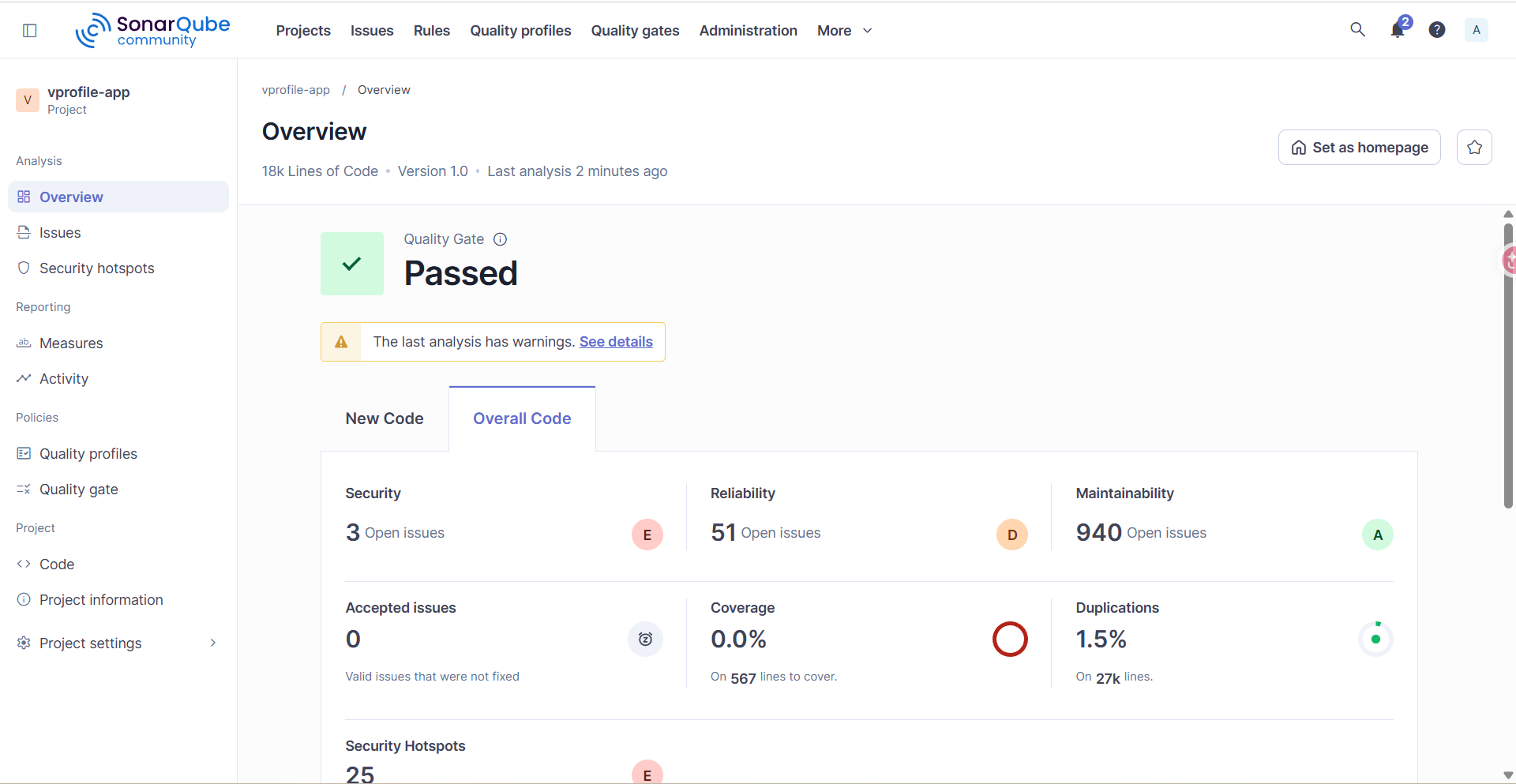Click the Security E rating badge
Screen dimensions: 1516x784
click(647, 535)
